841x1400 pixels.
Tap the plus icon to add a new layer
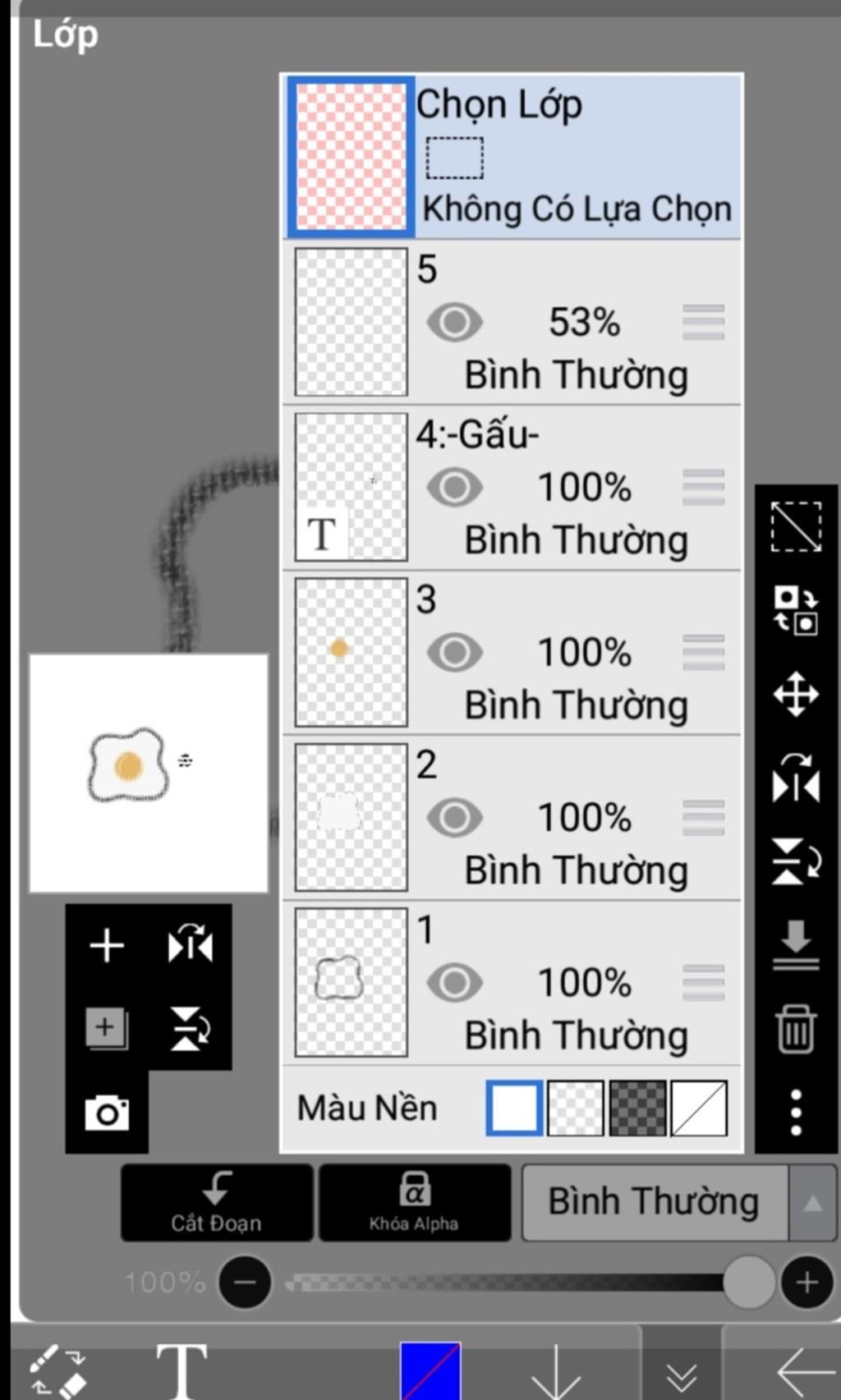tap(107, 946)
